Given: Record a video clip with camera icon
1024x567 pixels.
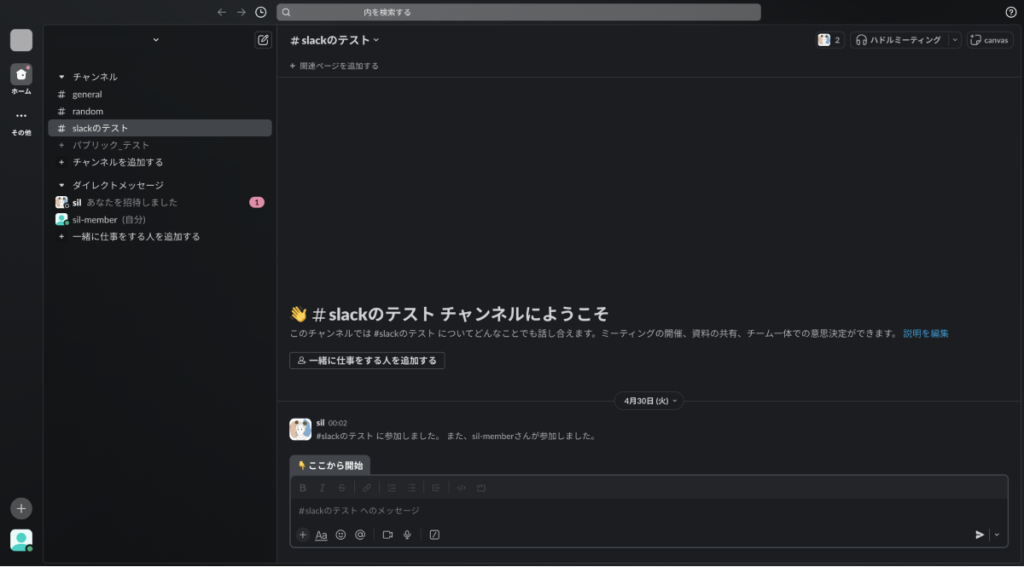Looking at the screenshot, I should (387, 535).
